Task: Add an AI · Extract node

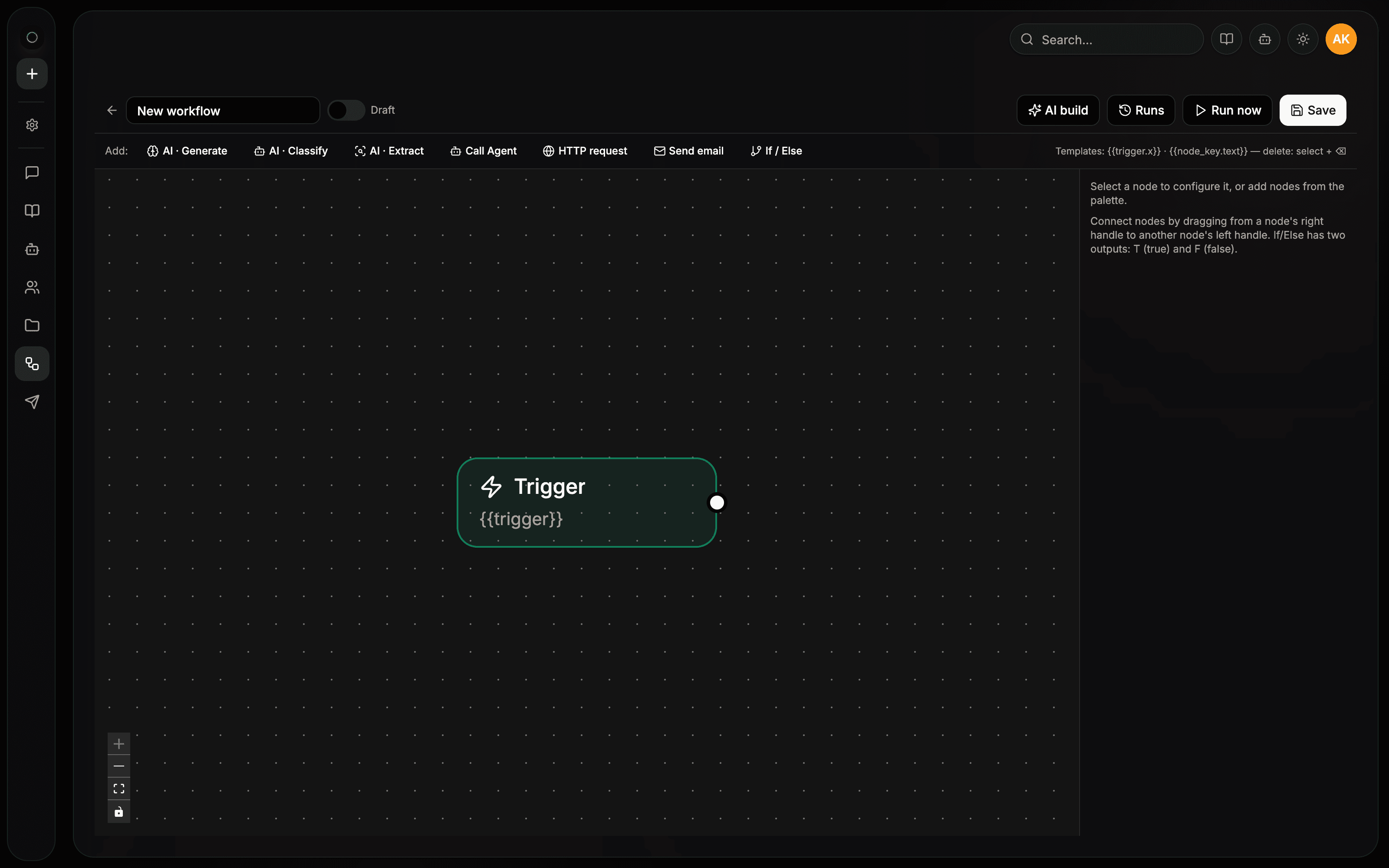Action: (389, 151)
